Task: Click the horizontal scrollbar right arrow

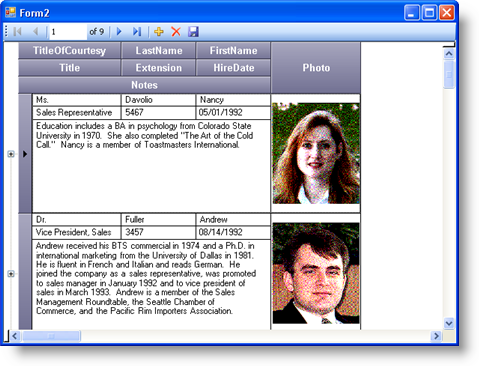Action: coord(436,336)
